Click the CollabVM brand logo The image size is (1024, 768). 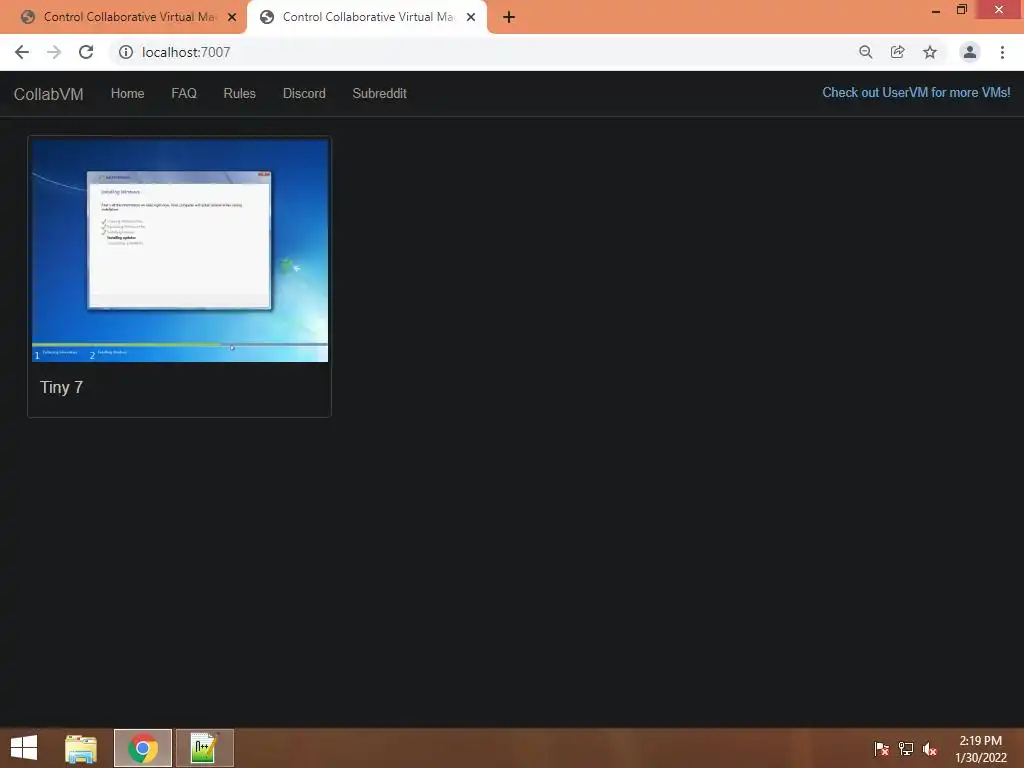(49, 94)
